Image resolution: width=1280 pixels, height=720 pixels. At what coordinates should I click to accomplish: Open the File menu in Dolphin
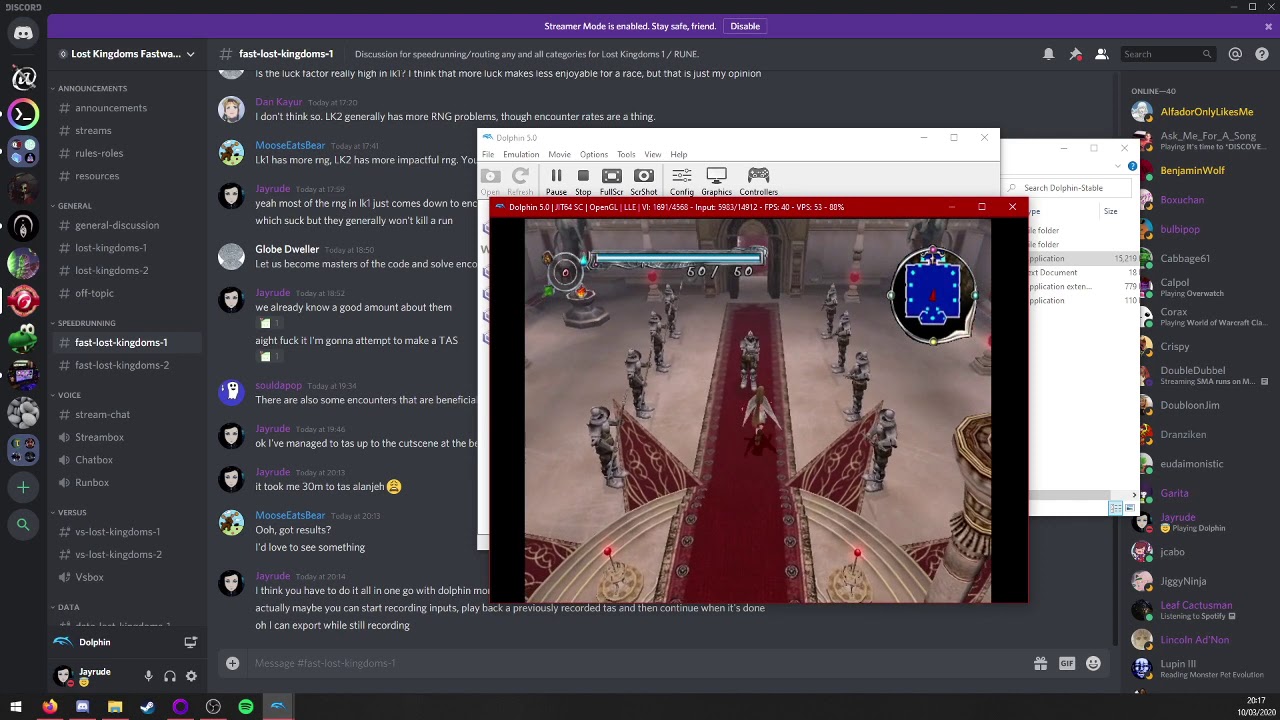click(x=488, y=154)
